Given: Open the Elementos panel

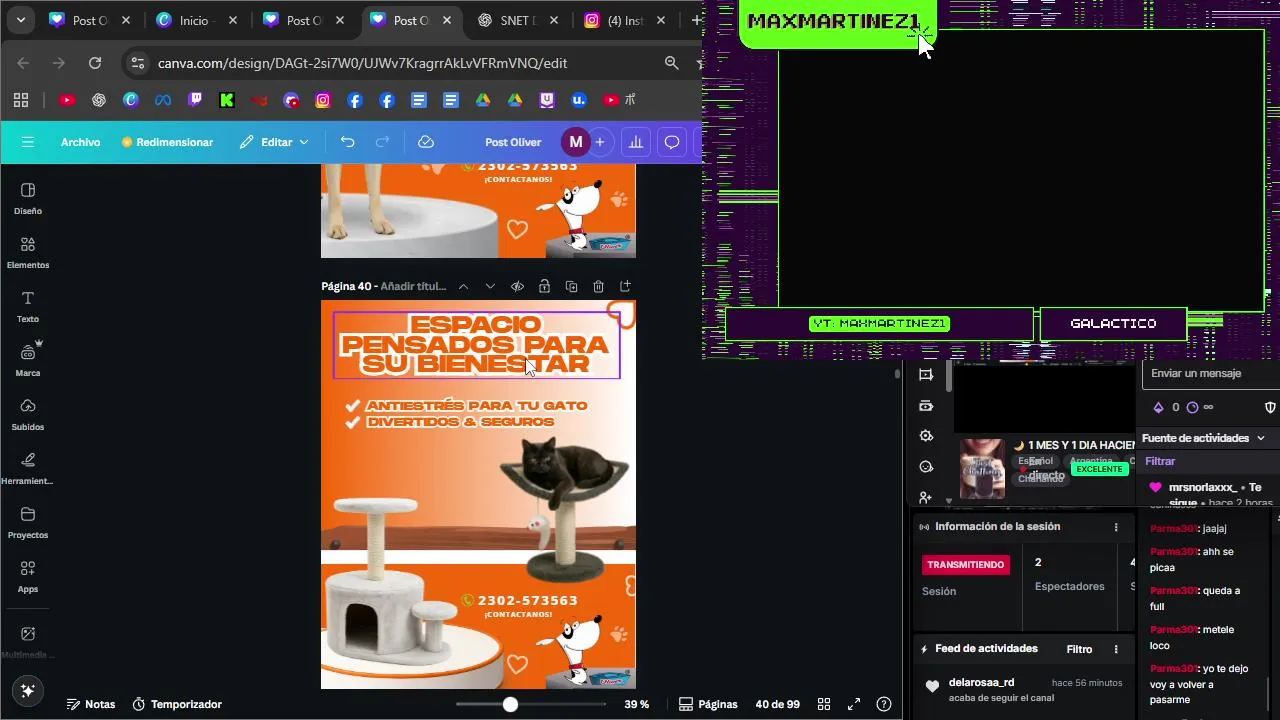Looking at the screenshot, I should (28, 253).
